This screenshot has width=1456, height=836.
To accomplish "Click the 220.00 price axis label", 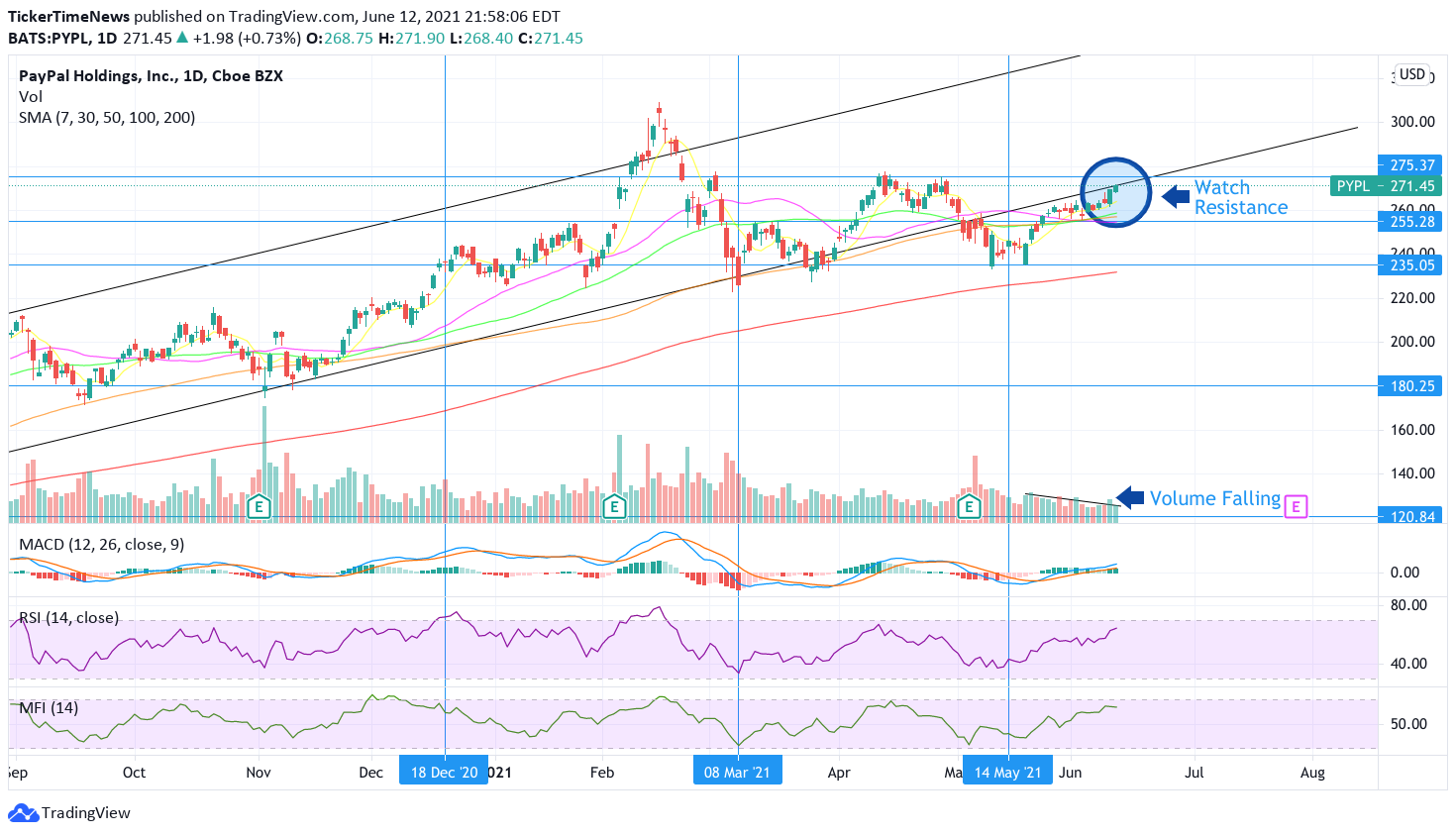I will pos(1412,297).
